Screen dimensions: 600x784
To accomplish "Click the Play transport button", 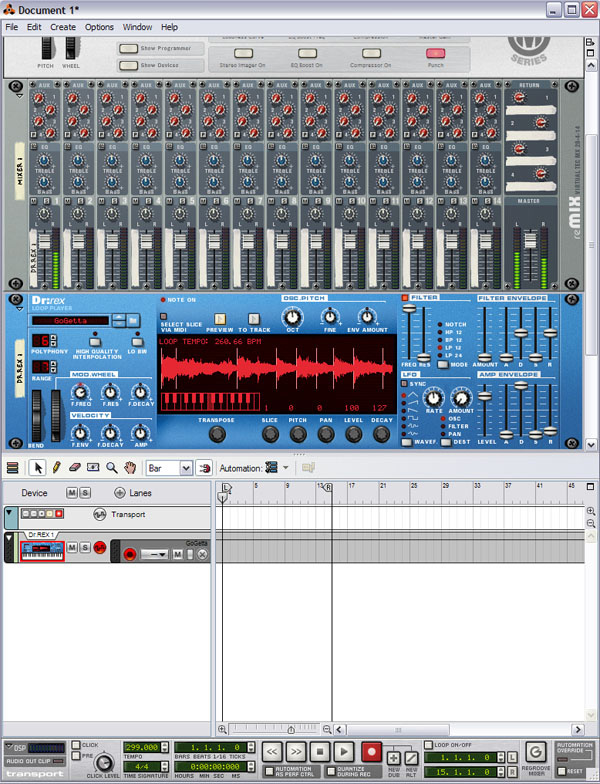I will [344, 752].
